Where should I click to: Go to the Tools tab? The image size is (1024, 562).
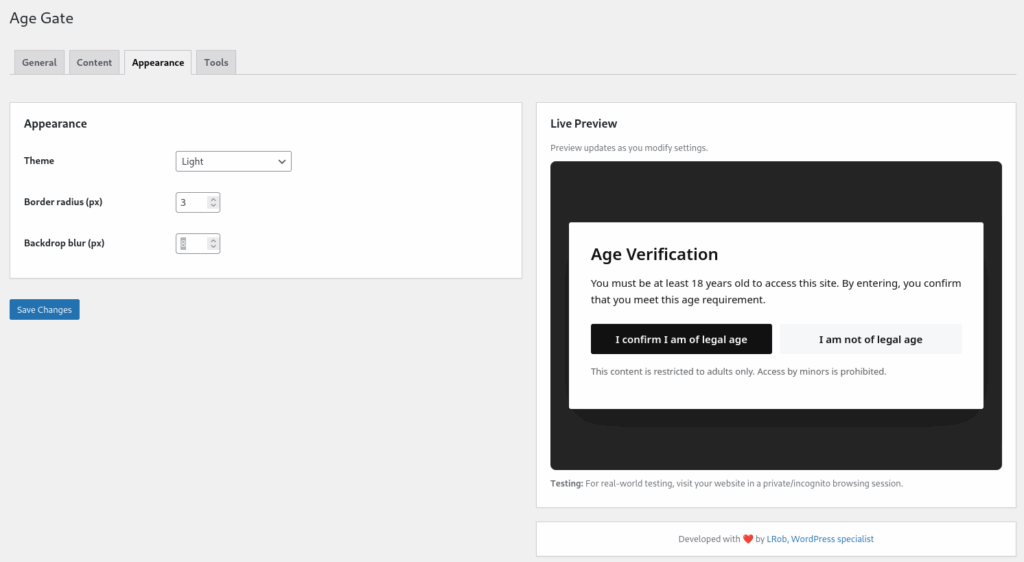point(216,62)
